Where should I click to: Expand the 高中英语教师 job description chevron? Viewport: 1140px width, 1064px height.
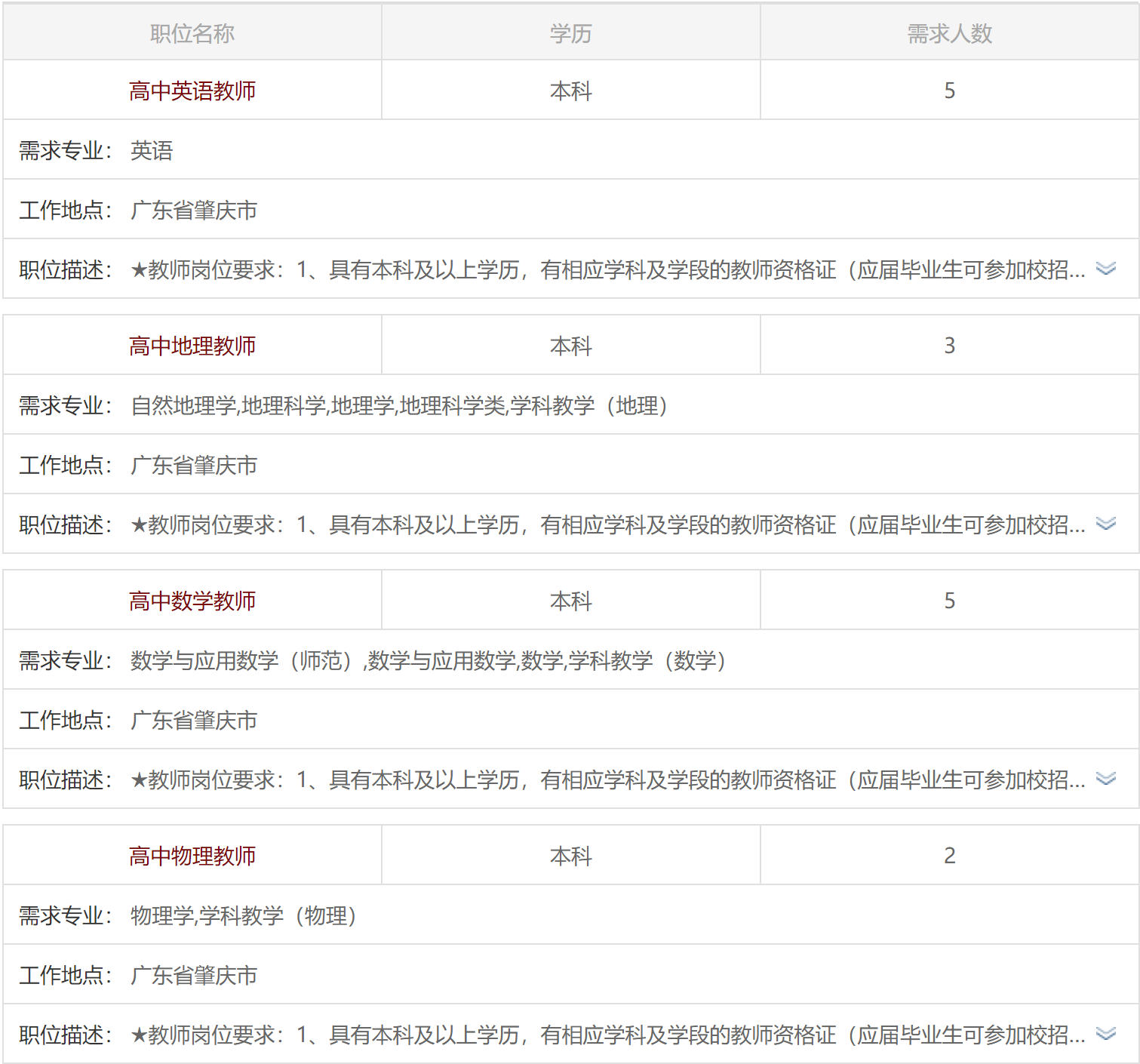[x=1105, y=269]
